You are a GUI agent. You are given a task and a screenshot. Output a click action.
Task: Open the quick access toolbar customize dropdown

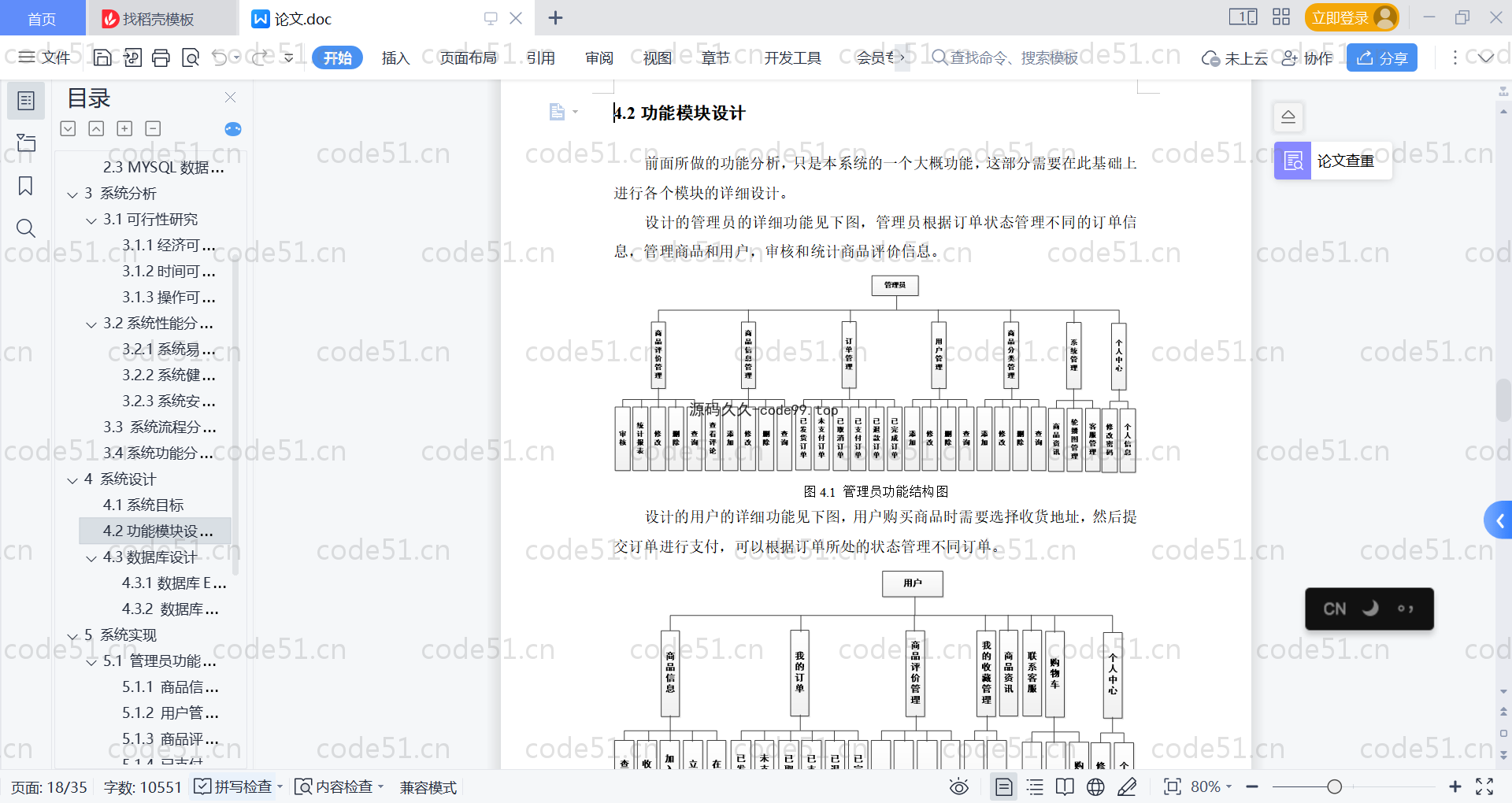289,57
